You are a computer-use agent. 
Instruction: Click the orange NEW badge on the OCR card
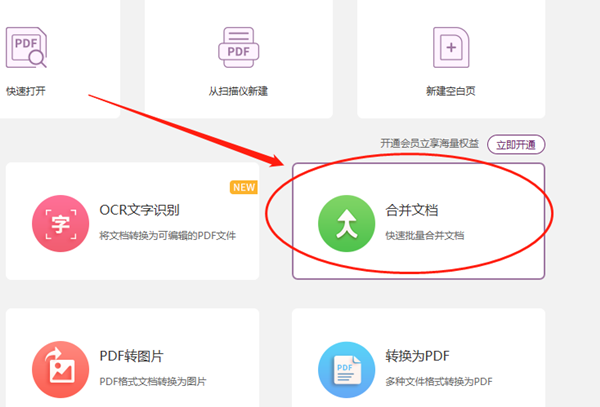(243, 187)
